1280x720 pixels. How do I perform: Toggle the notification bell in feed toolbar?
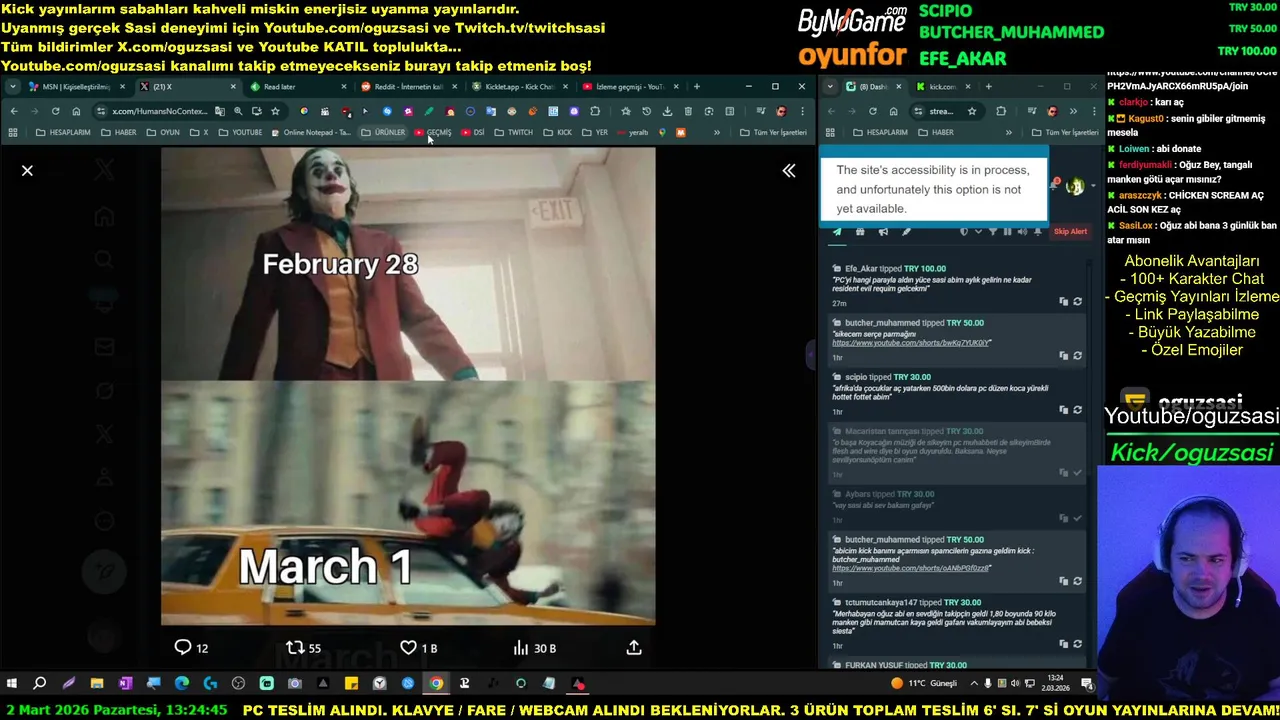[x=1037, y=232]
